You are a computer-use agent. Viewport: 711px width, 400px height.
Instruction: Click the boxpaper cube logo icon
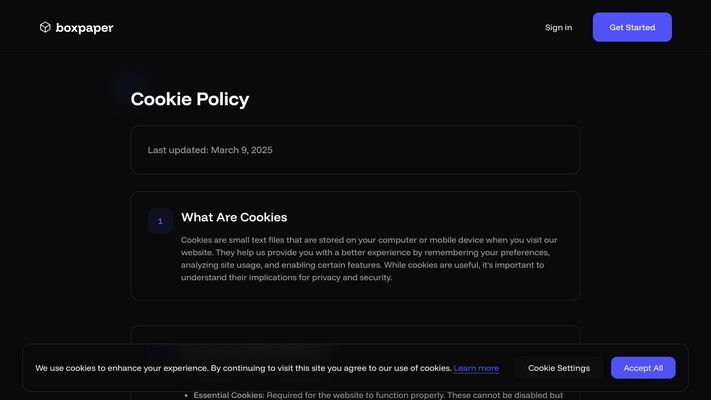(x=45, y=27)
